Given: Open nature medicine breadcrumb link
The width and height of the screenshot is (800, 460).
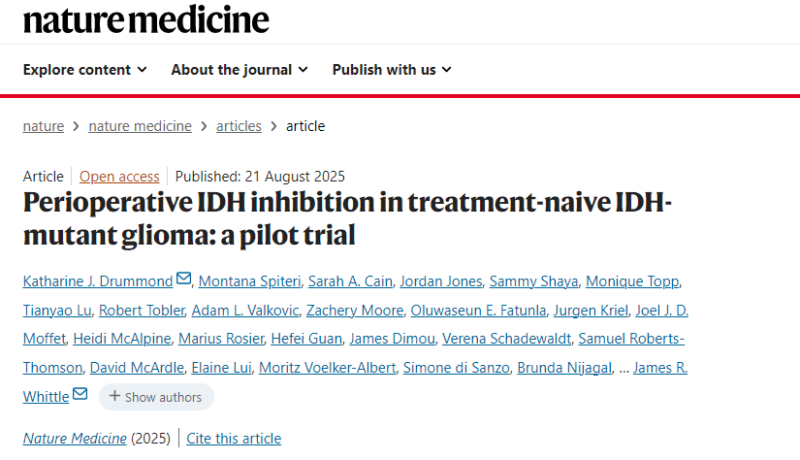Looking at the screenshot, I should click(x=140, y=126).
